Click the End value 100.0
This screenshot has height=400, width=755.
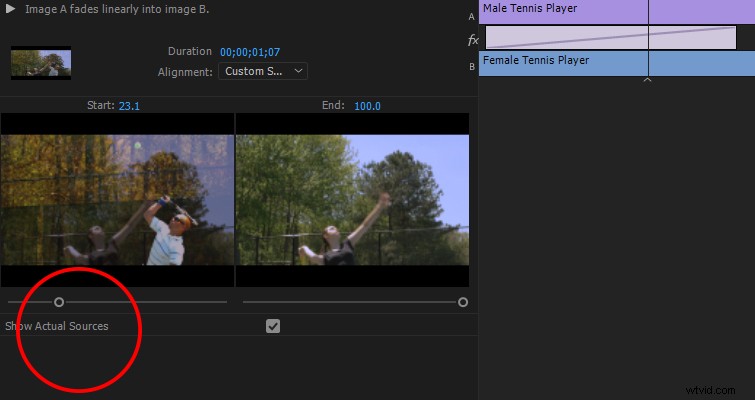pyautogui.click(x=367, y=106)
